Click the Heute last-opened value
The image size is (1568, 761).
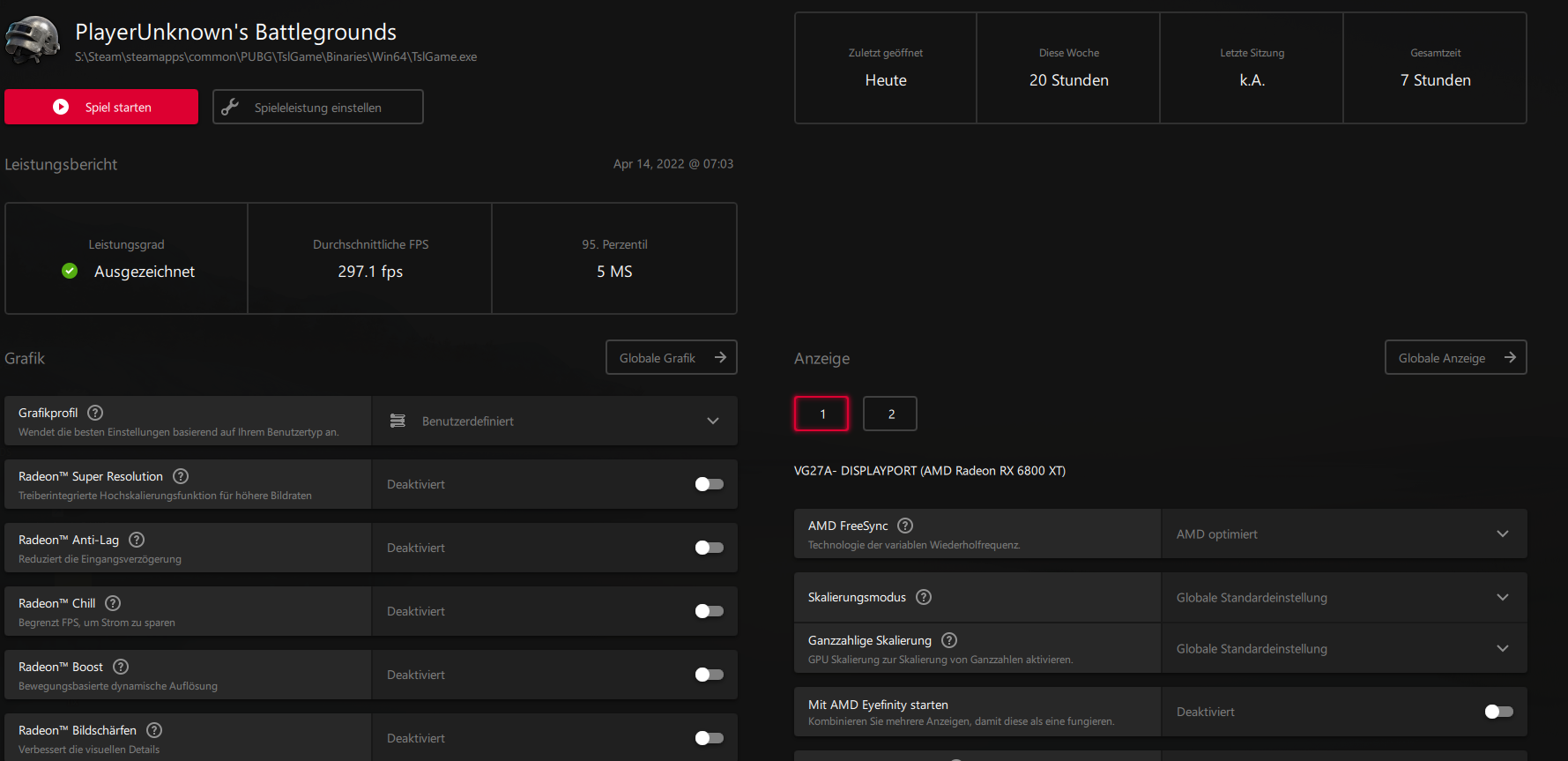(x=886, y=80)
